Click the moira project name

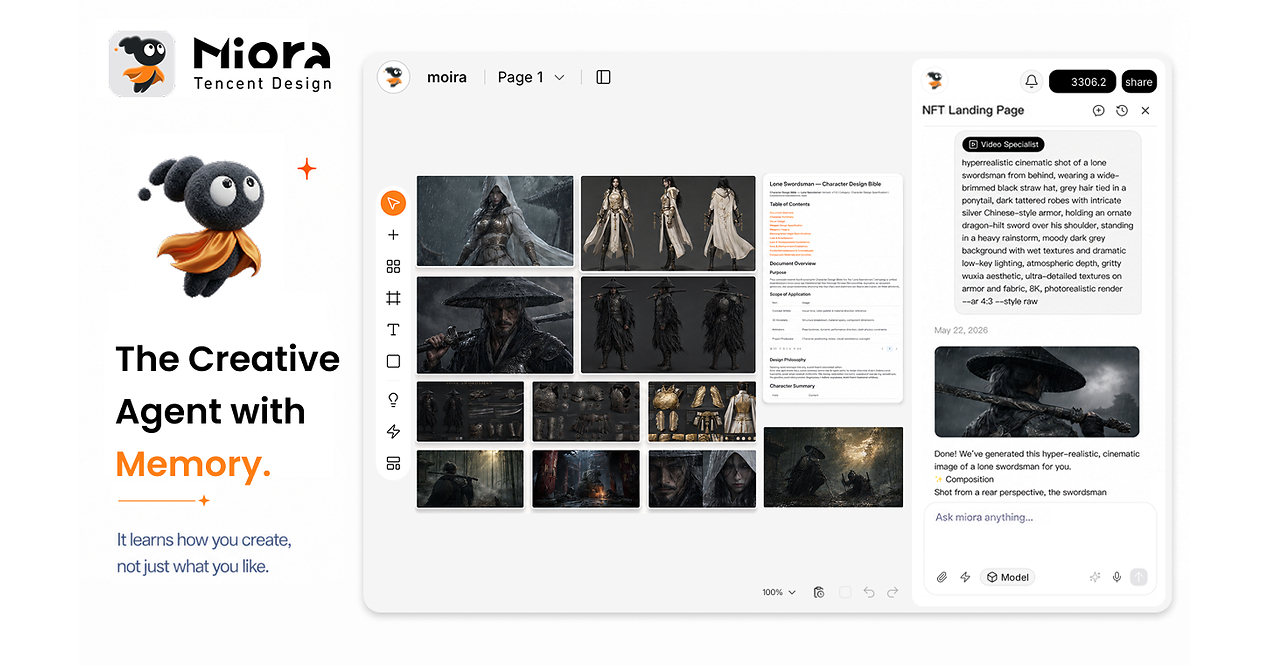tap(446, 77)
